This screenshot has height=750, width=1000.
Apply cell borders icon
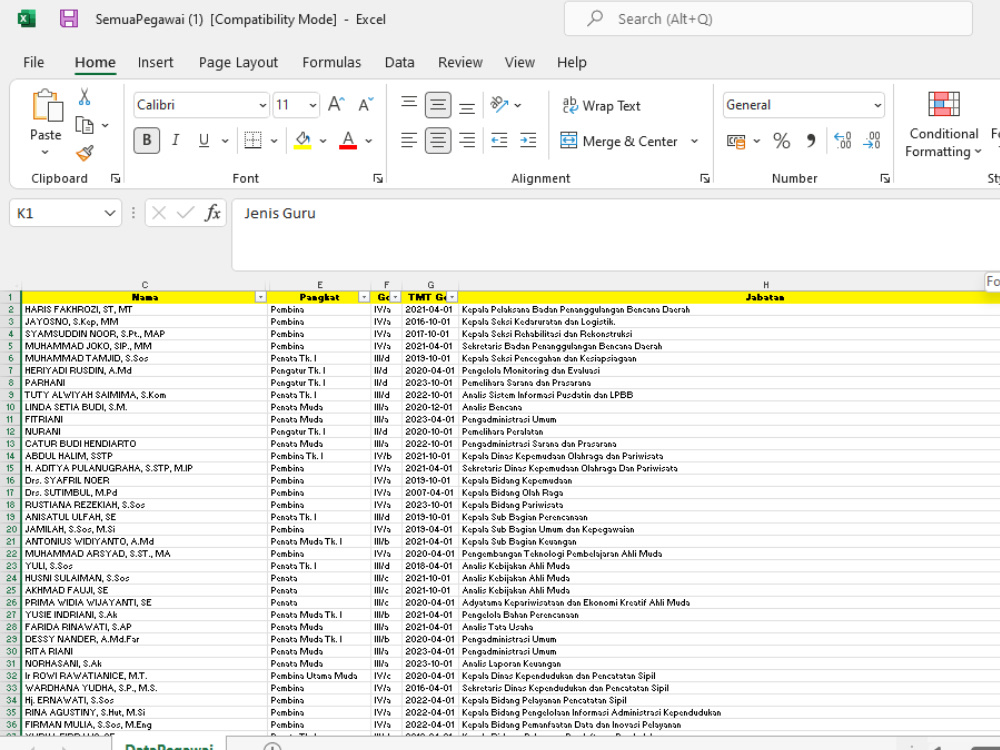click(253, 140)
